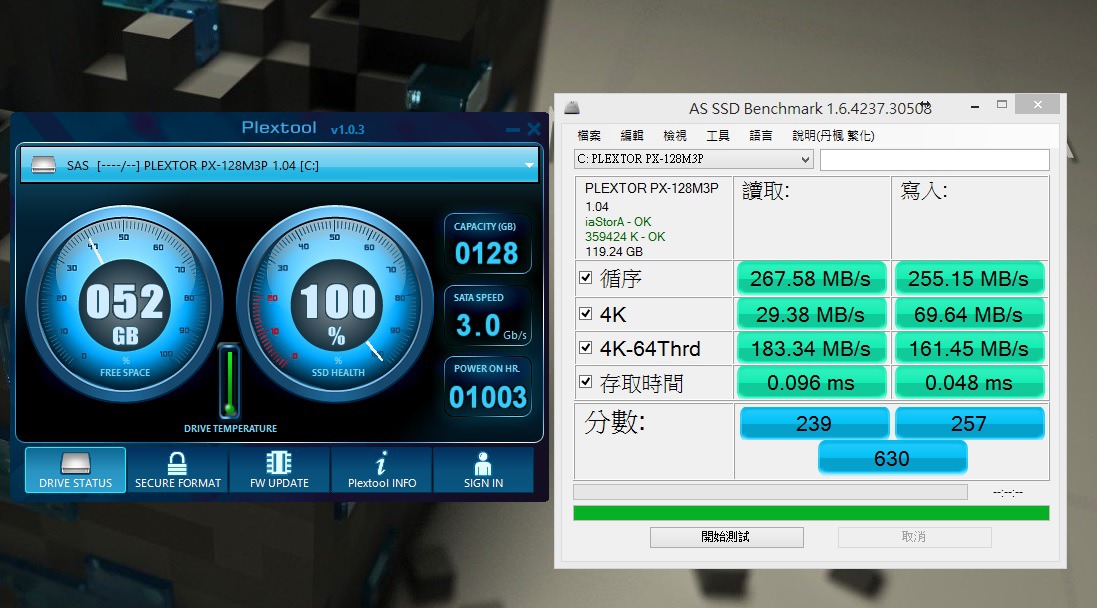Click the empty field beside the drive dropdown
Viewport: 1097px width, 608px height.
click(x=935, y=160)
